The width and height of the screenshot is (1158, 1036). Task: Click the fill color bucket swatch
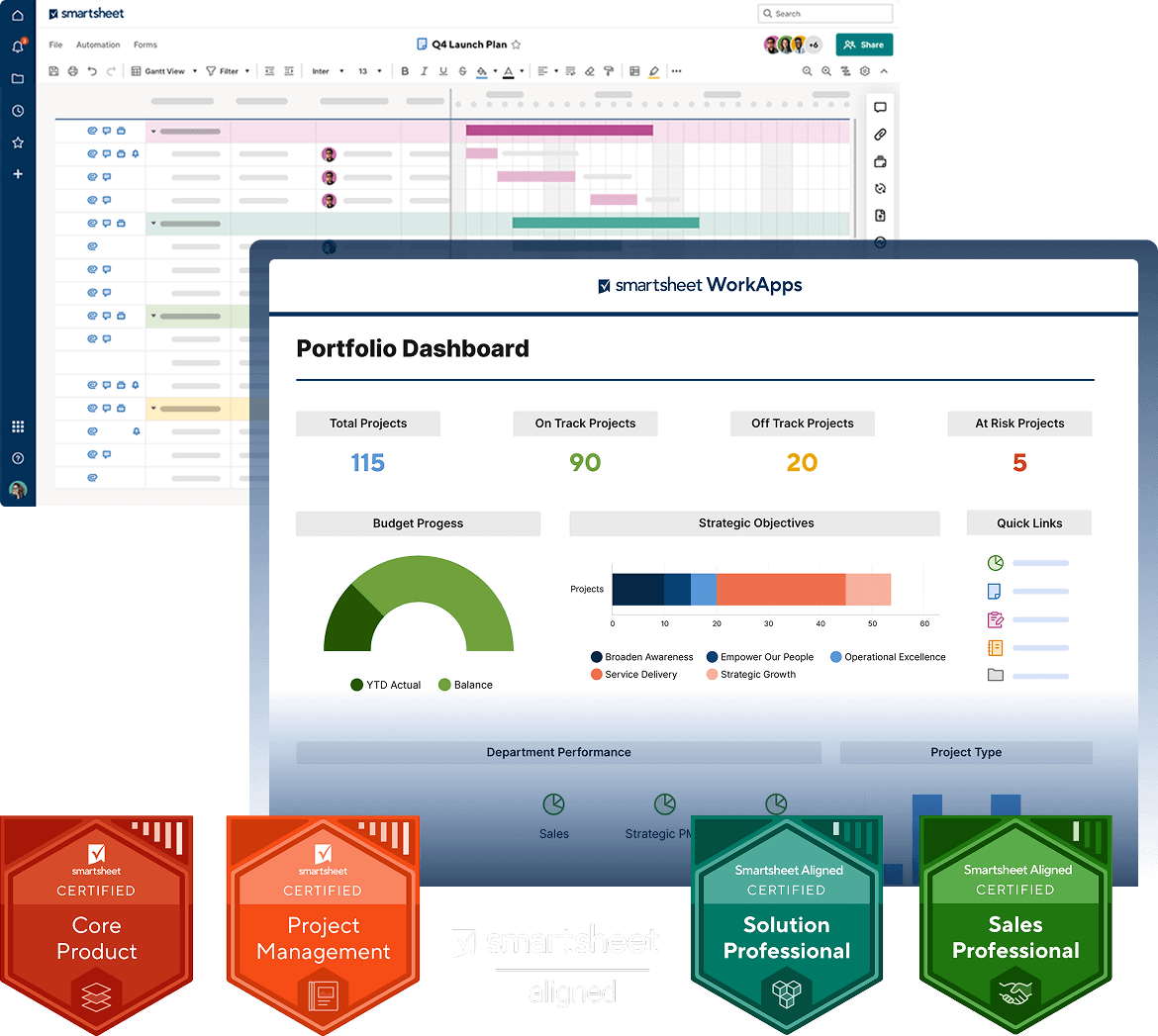click(x=482, y=71)
